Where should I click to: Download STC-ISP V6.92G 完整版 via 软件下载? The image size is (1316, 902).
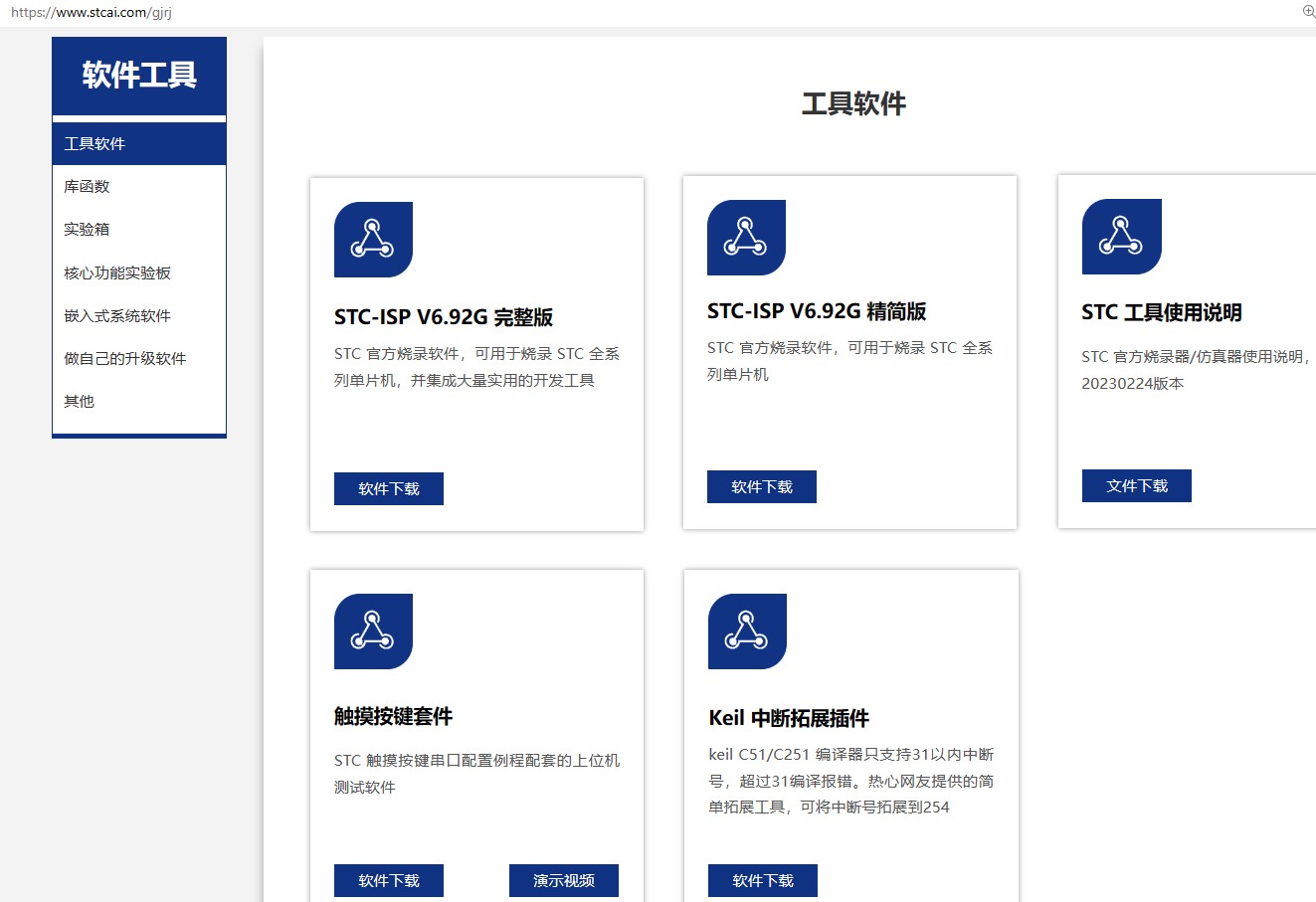(389, 488)
